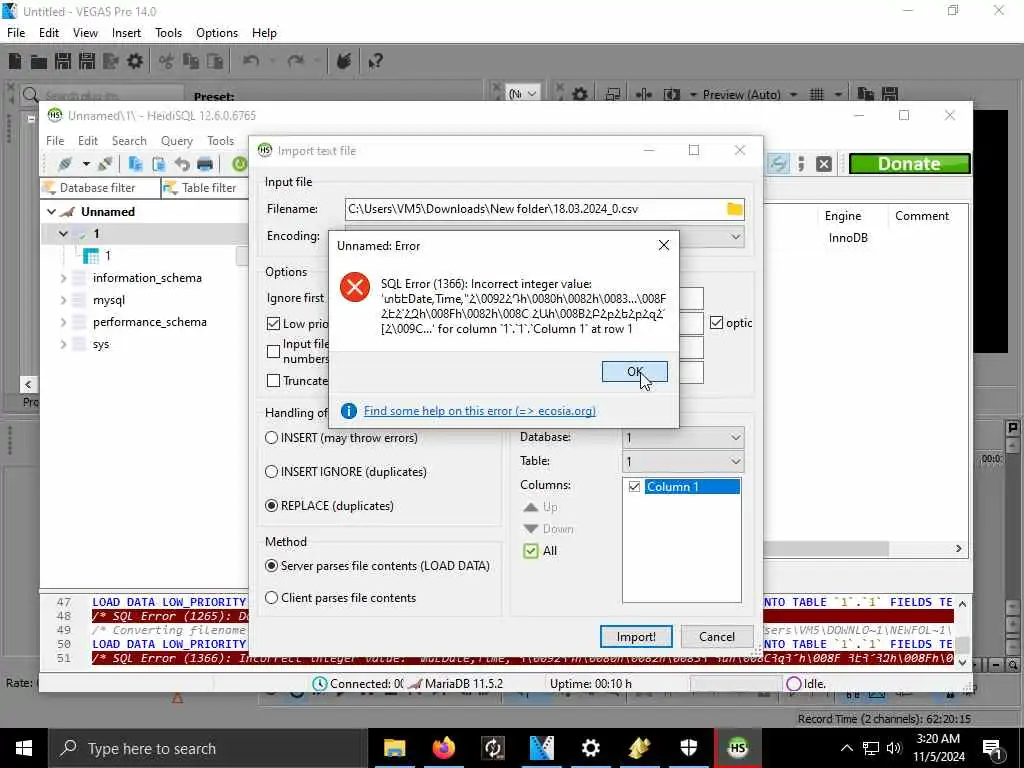This screenshot has height=768, width=1024.
Task: Open the VEGAS File menu
Action: pyautogui.click(x=16, y=33)
